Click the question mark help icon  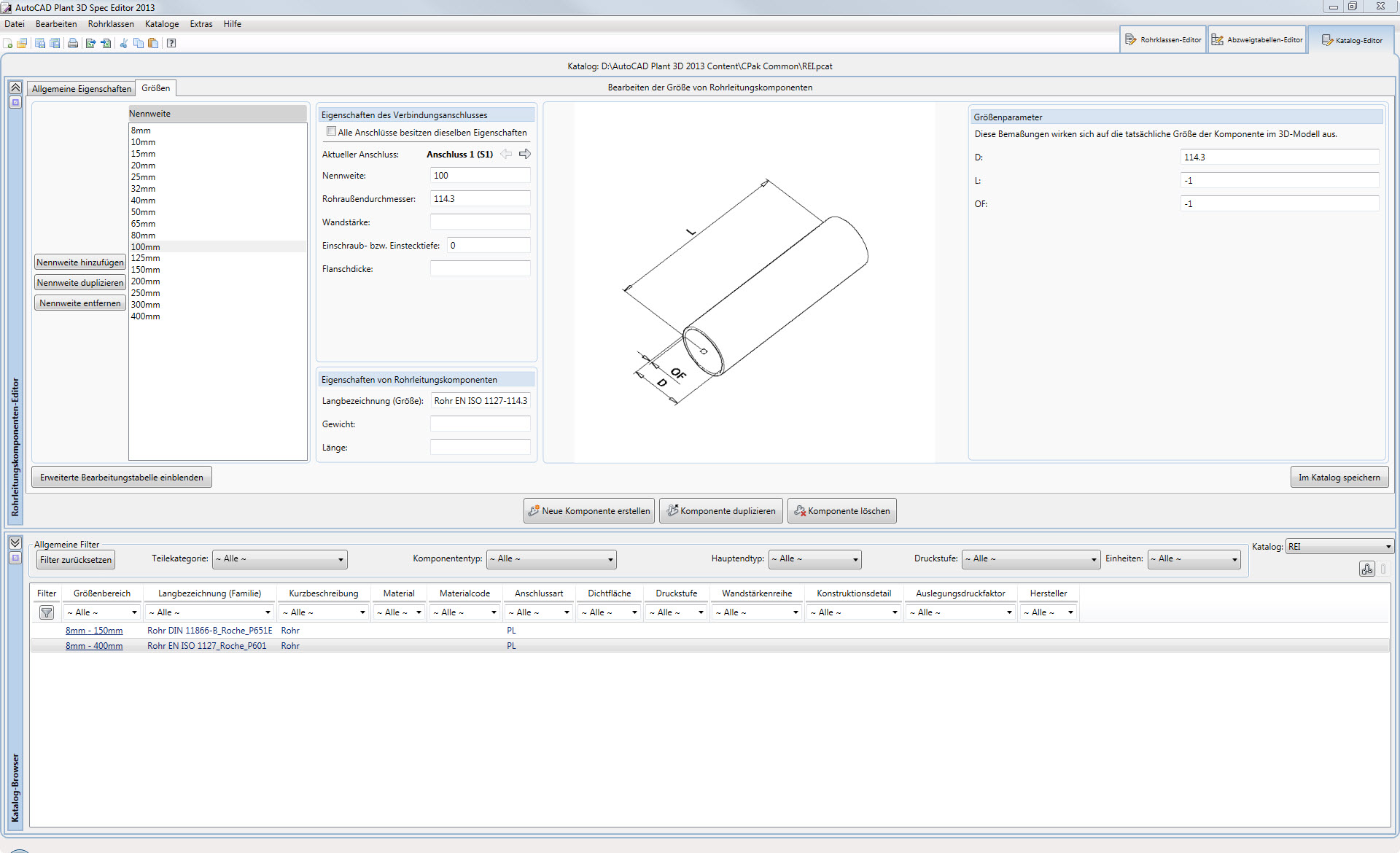171,44
